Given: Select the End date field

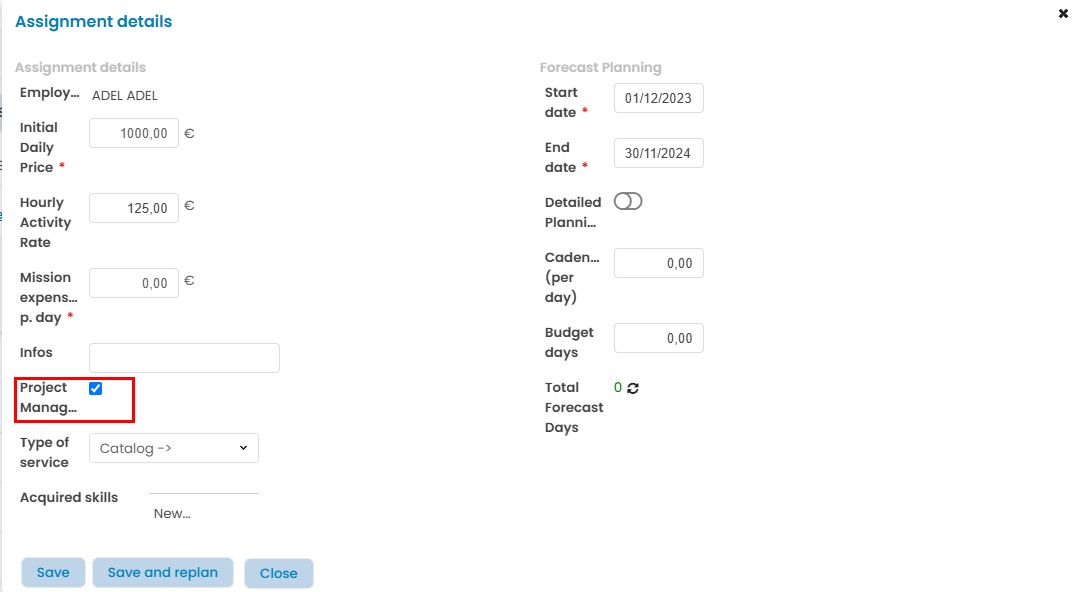Looking at the screenshot, I should [658, 153].
